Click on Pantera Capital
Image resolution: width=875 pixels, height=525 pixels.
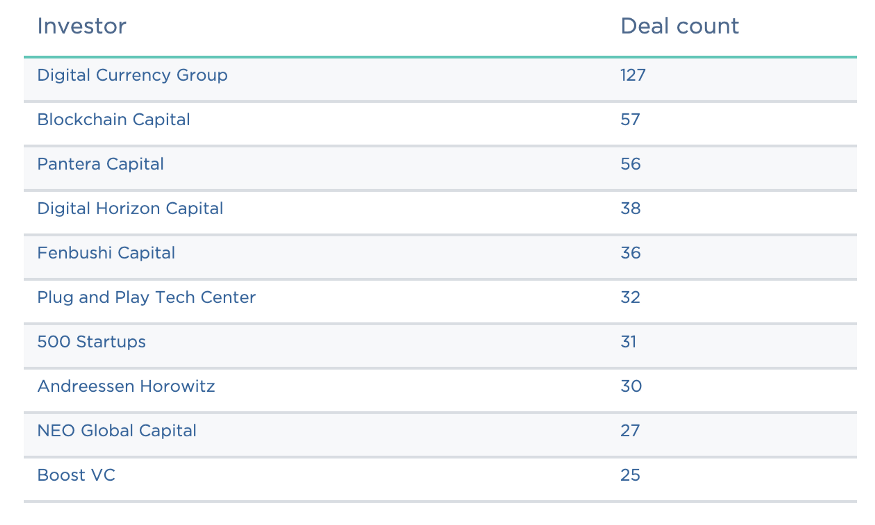click(100, 165)
